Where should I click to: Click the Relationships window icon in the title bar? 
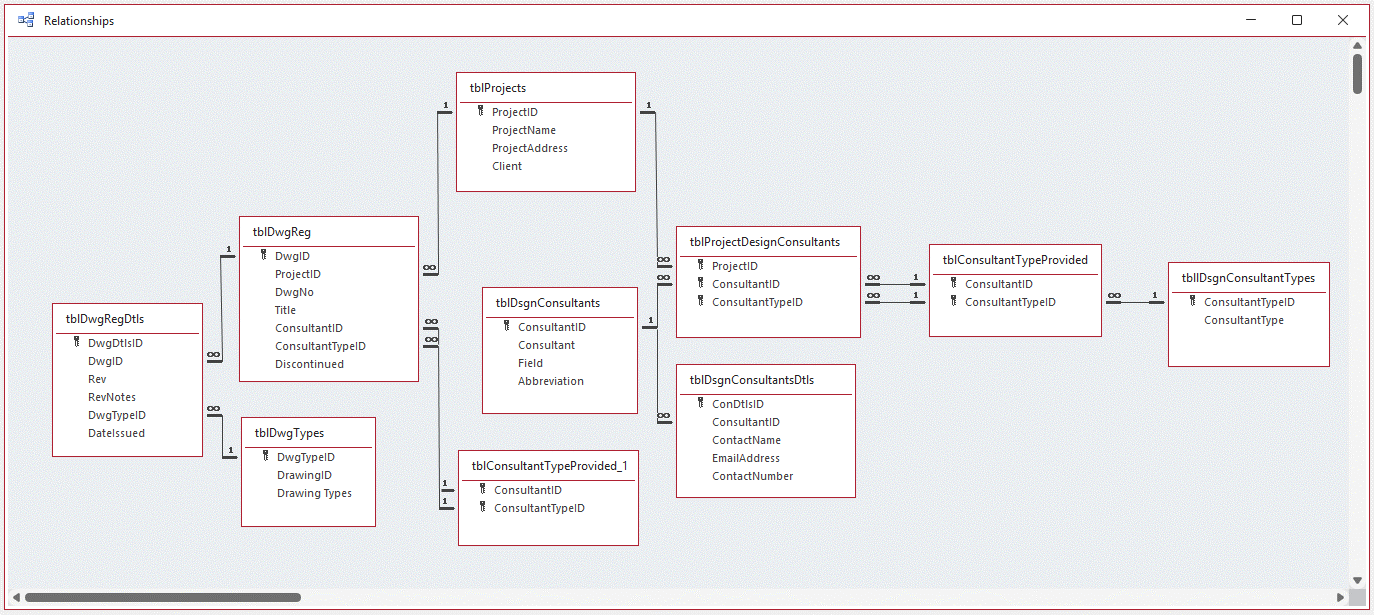pos(24,19)
